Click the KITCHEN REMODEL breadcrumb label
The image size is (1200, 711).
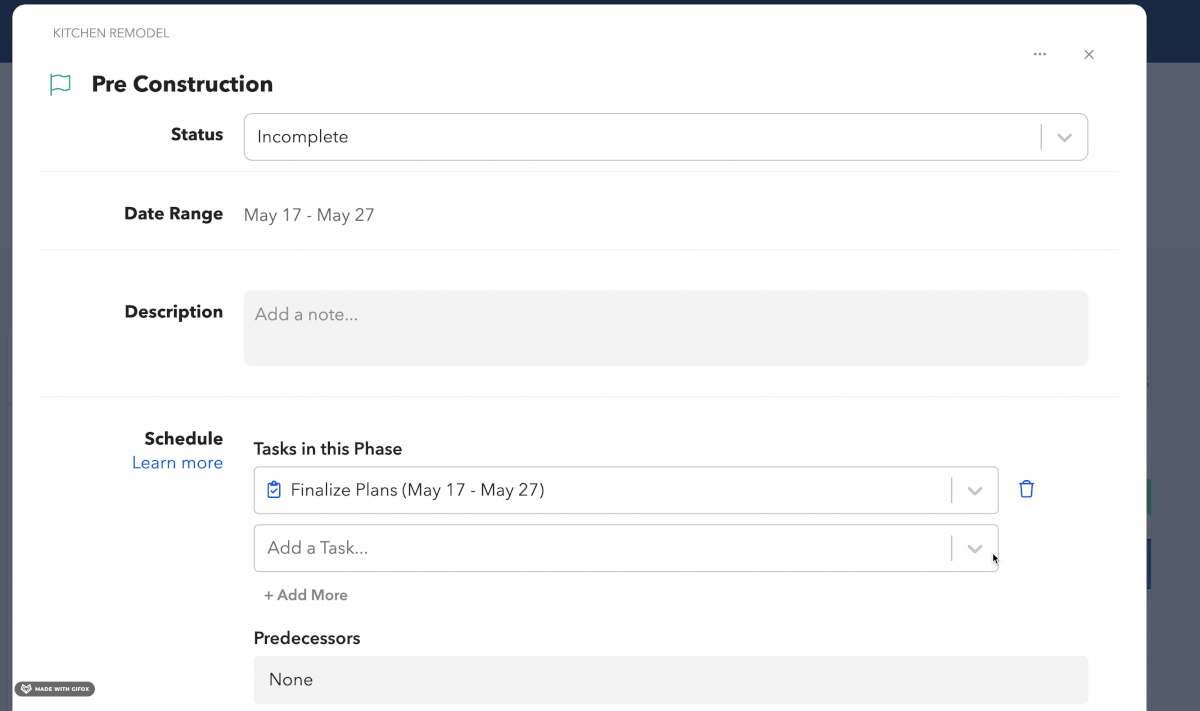111,33
